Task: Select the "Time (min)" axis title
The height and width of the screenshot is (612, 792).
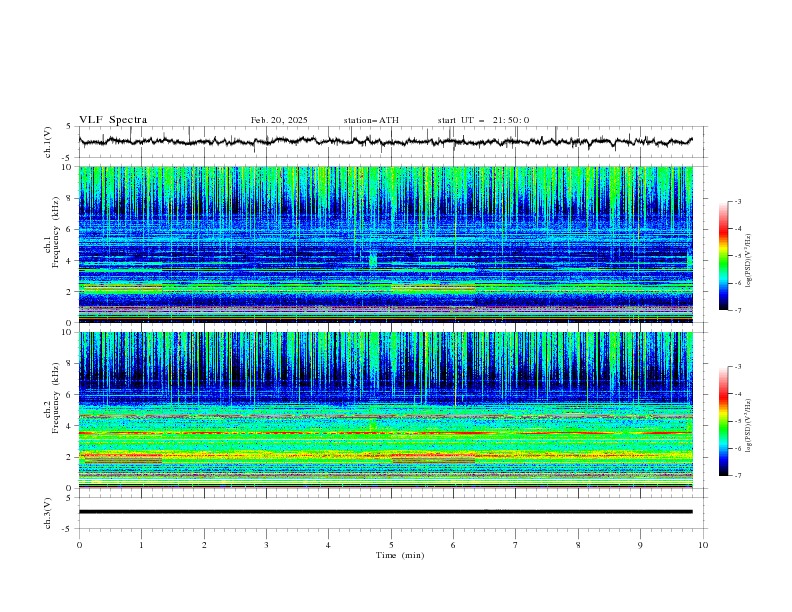Action: tap(400, 555)
